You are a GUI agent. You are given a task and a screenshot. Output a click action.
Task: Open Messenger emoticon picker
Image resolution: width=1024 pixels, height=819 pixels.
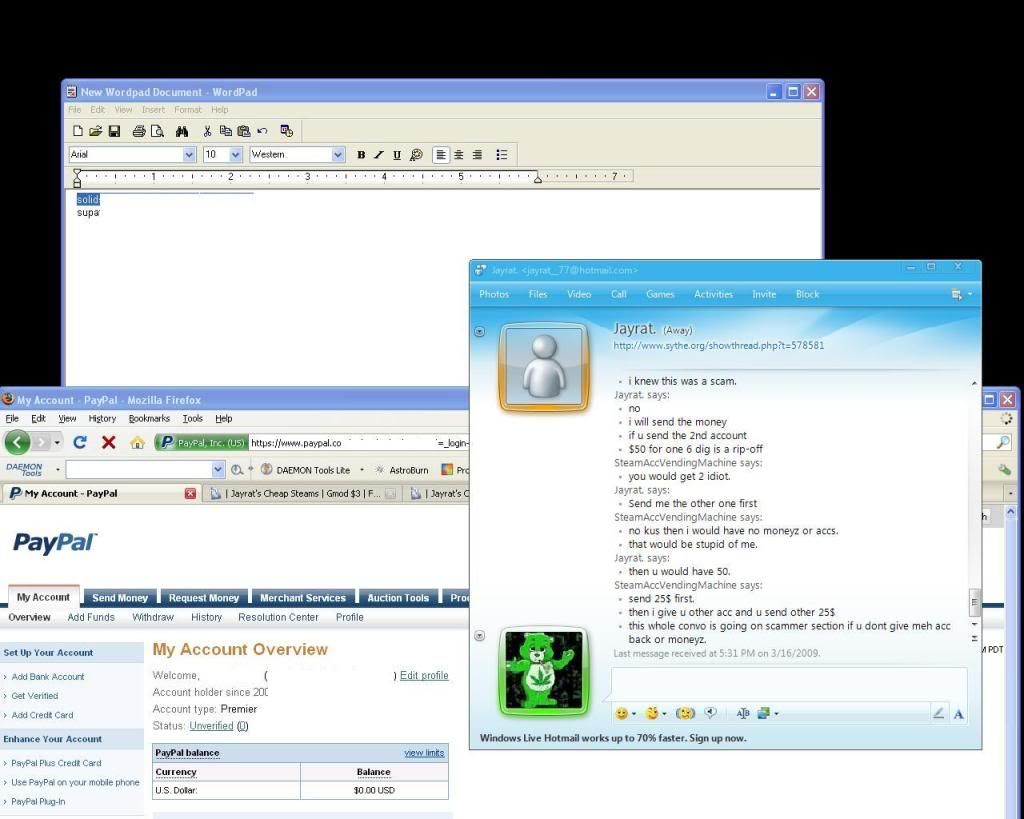click(624, 713)
